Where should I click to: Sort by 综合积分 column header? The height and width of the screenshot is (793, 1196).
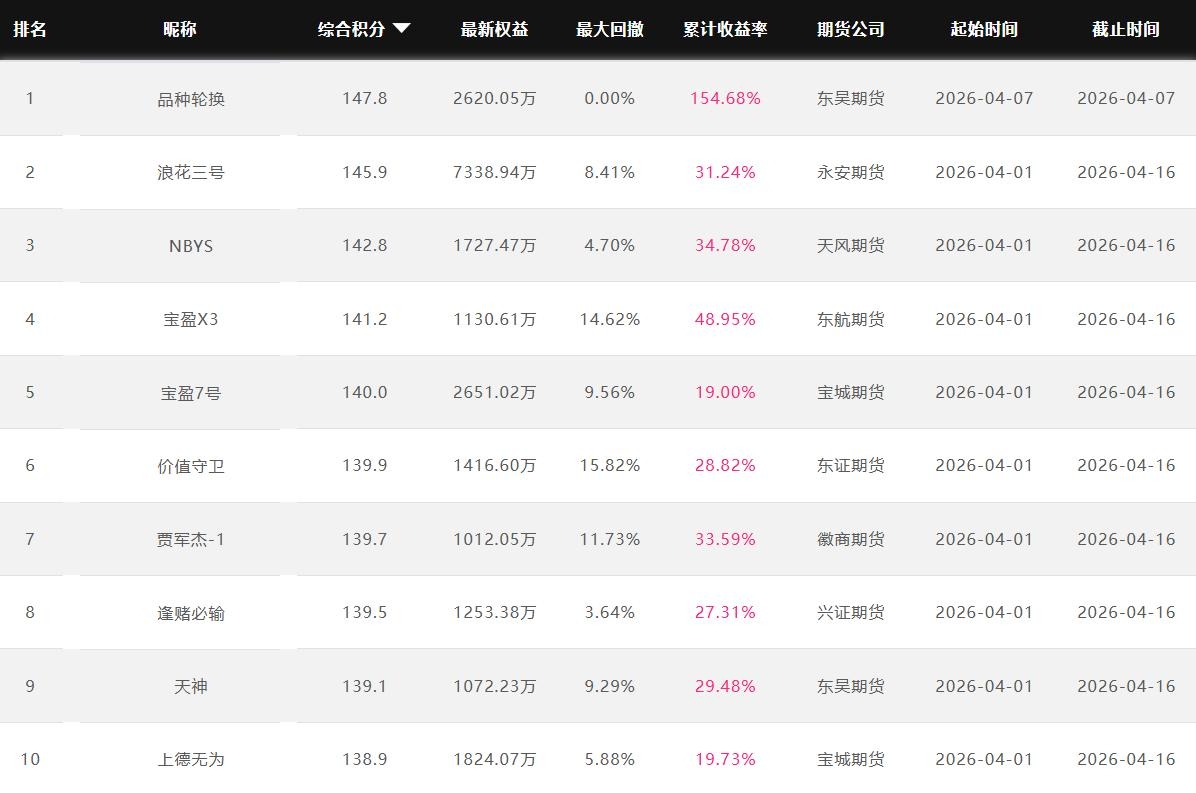tap(352, 29)
